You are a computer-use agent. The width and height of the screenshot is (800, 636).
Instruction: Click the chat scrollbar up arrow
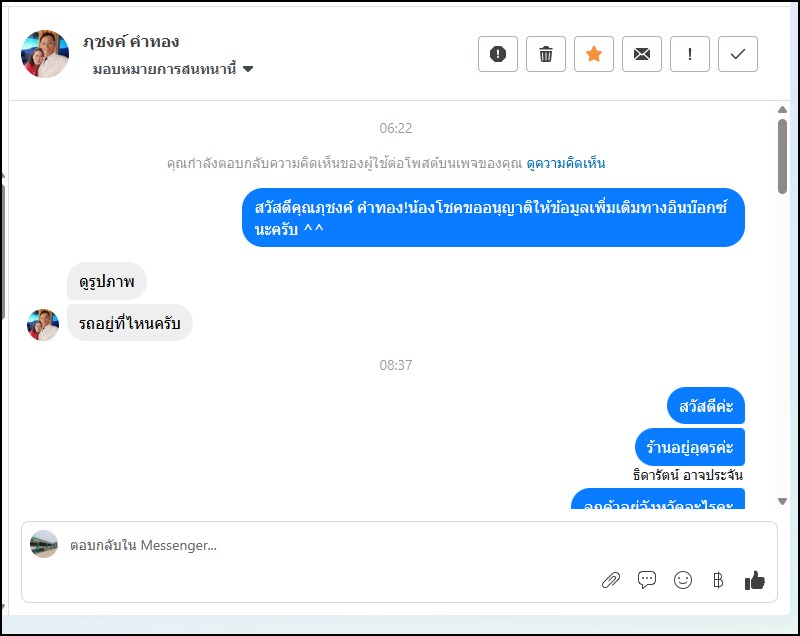coord(782,110)
